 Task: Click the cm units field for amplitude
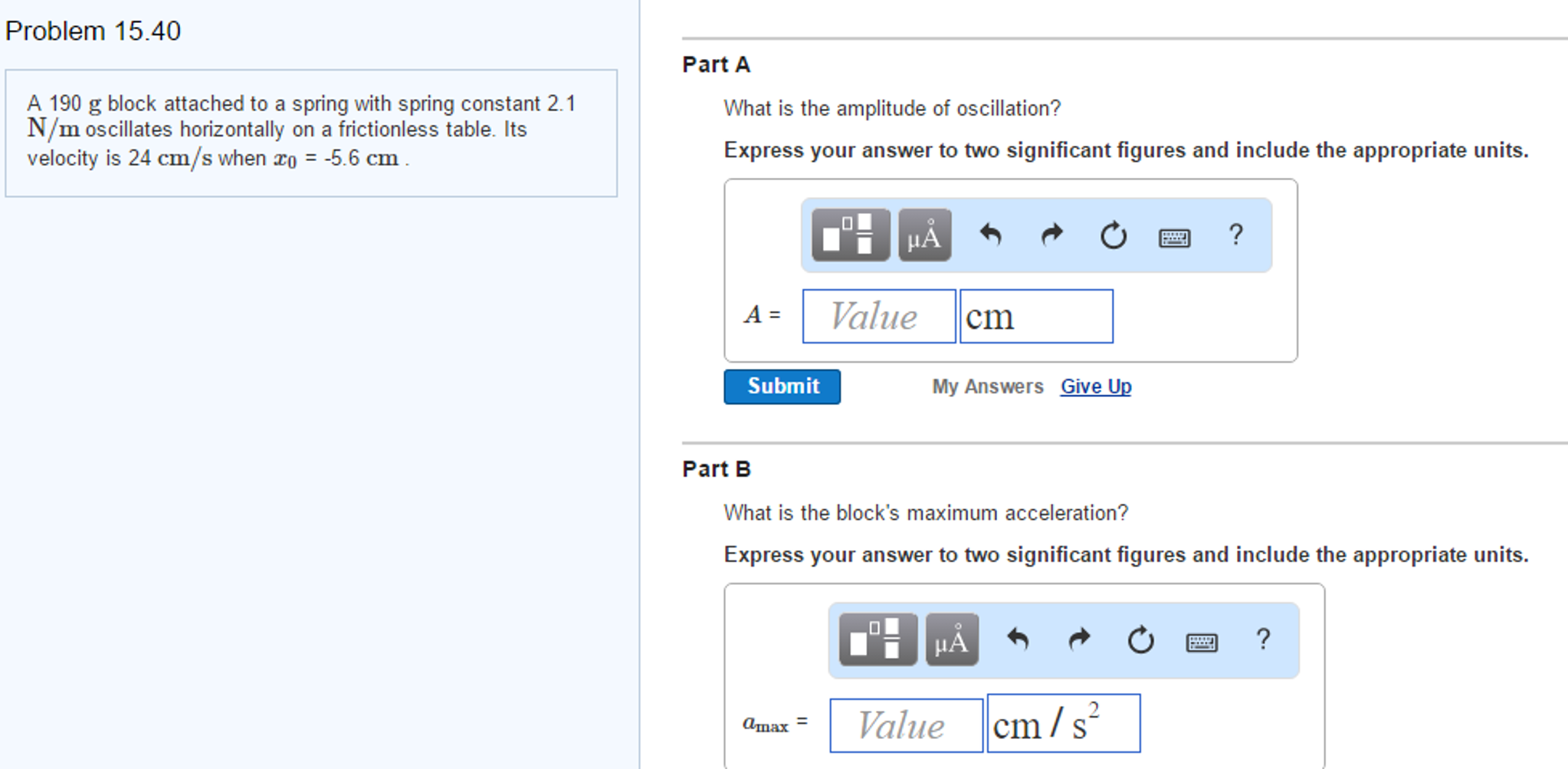(x=1036, y=316)
